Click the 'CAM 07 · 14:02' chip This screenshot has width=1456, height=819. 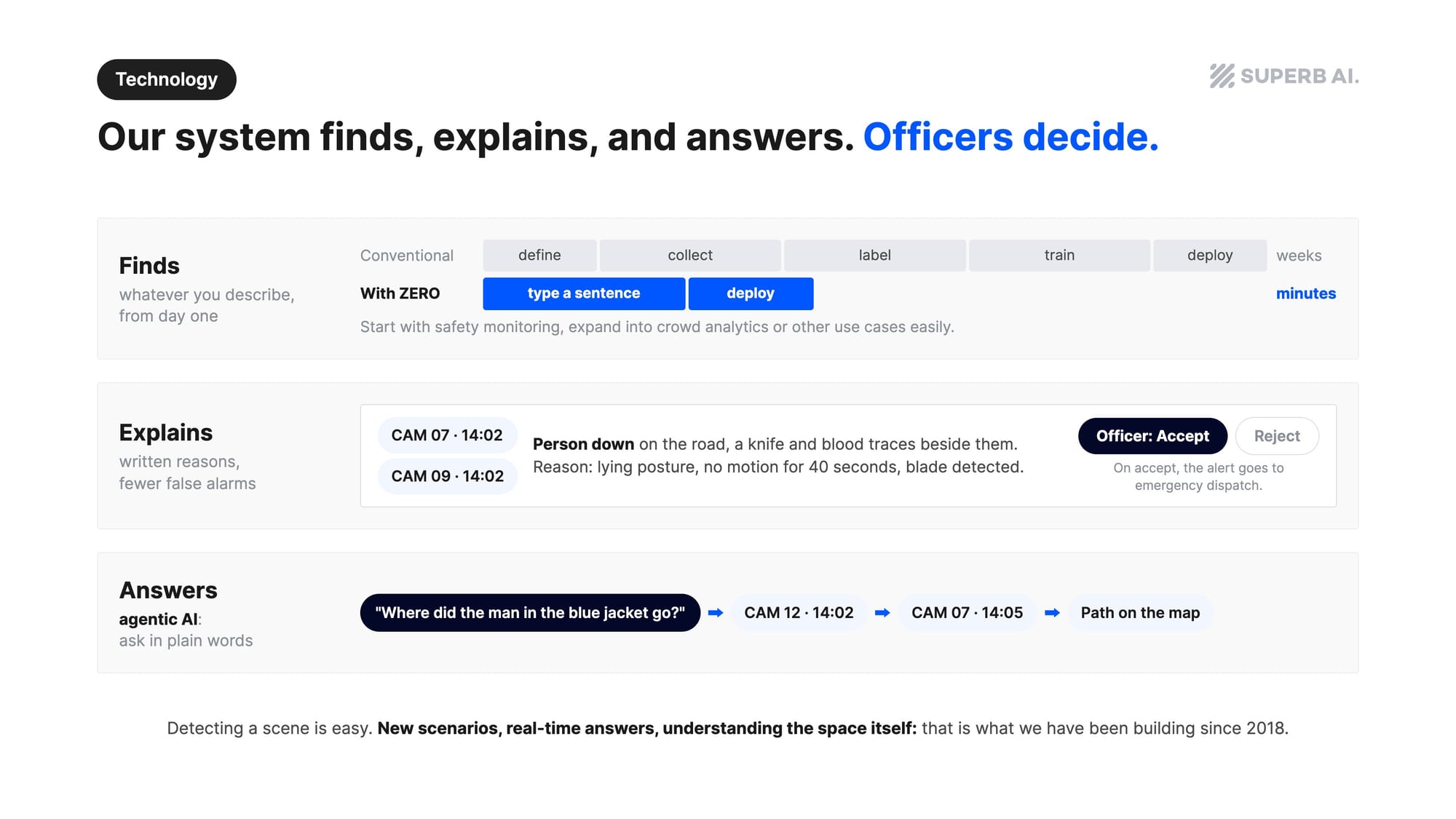(x=447, y=435)
